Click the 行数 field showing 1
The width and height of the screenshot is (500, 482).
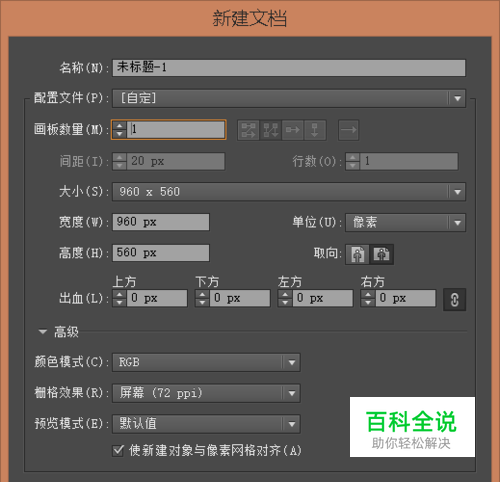pyautogui.click(x=409, y=162)
